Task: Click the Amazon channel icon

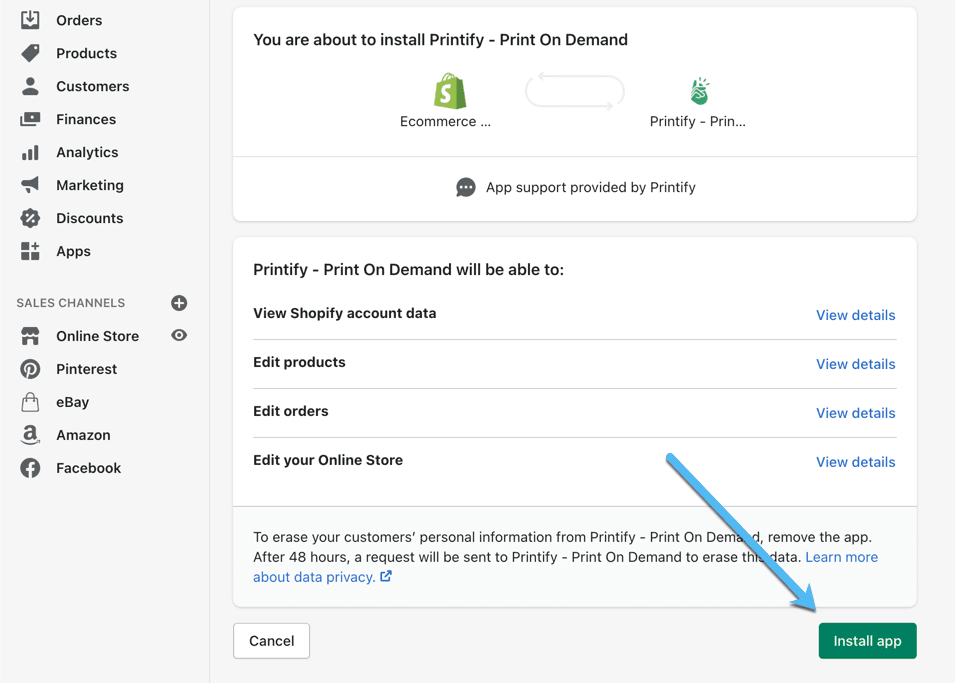Action: (x=30, y=435)
